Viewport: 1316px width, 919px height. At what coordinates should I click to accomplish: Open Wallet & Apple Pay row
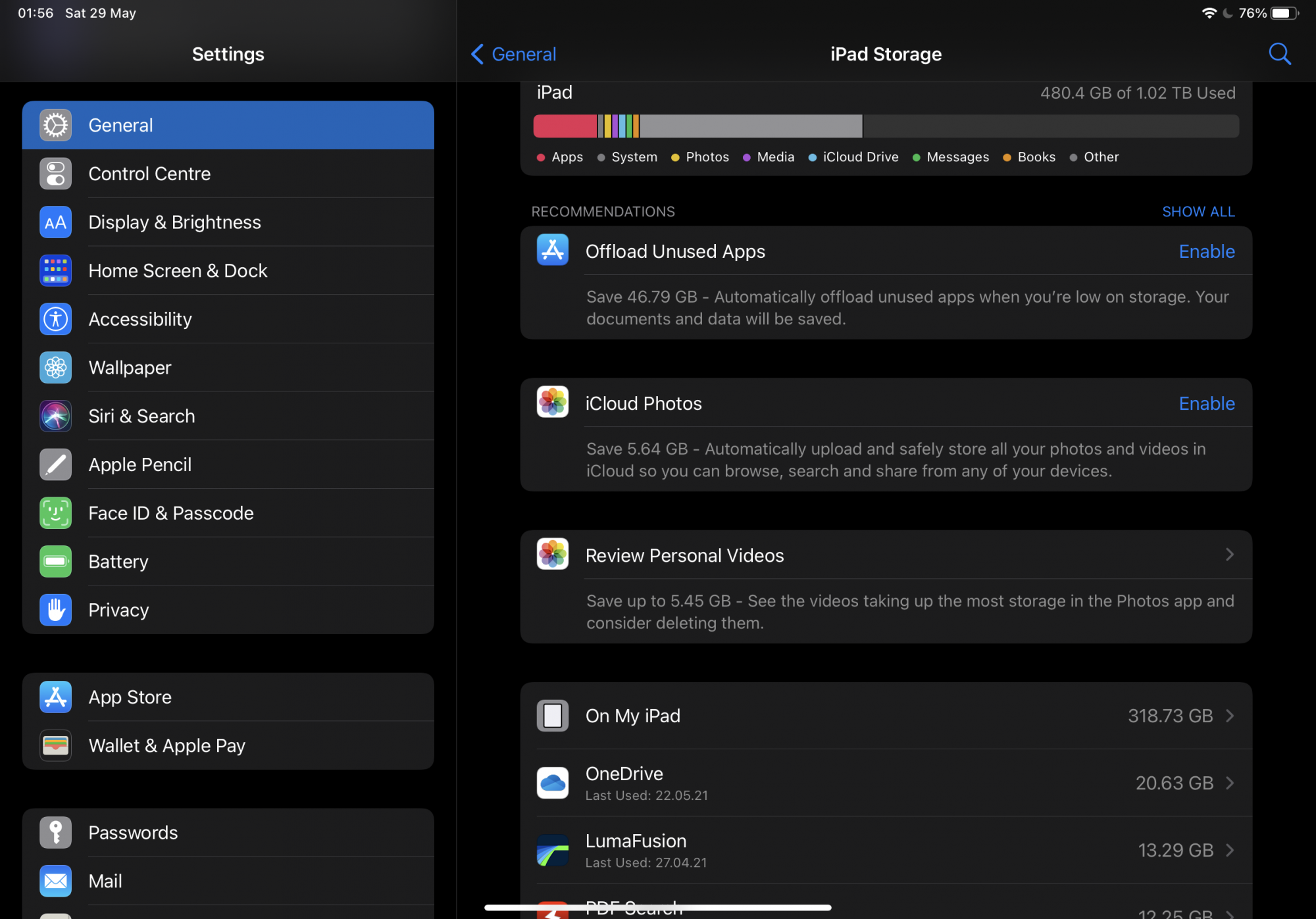(167, 745)
